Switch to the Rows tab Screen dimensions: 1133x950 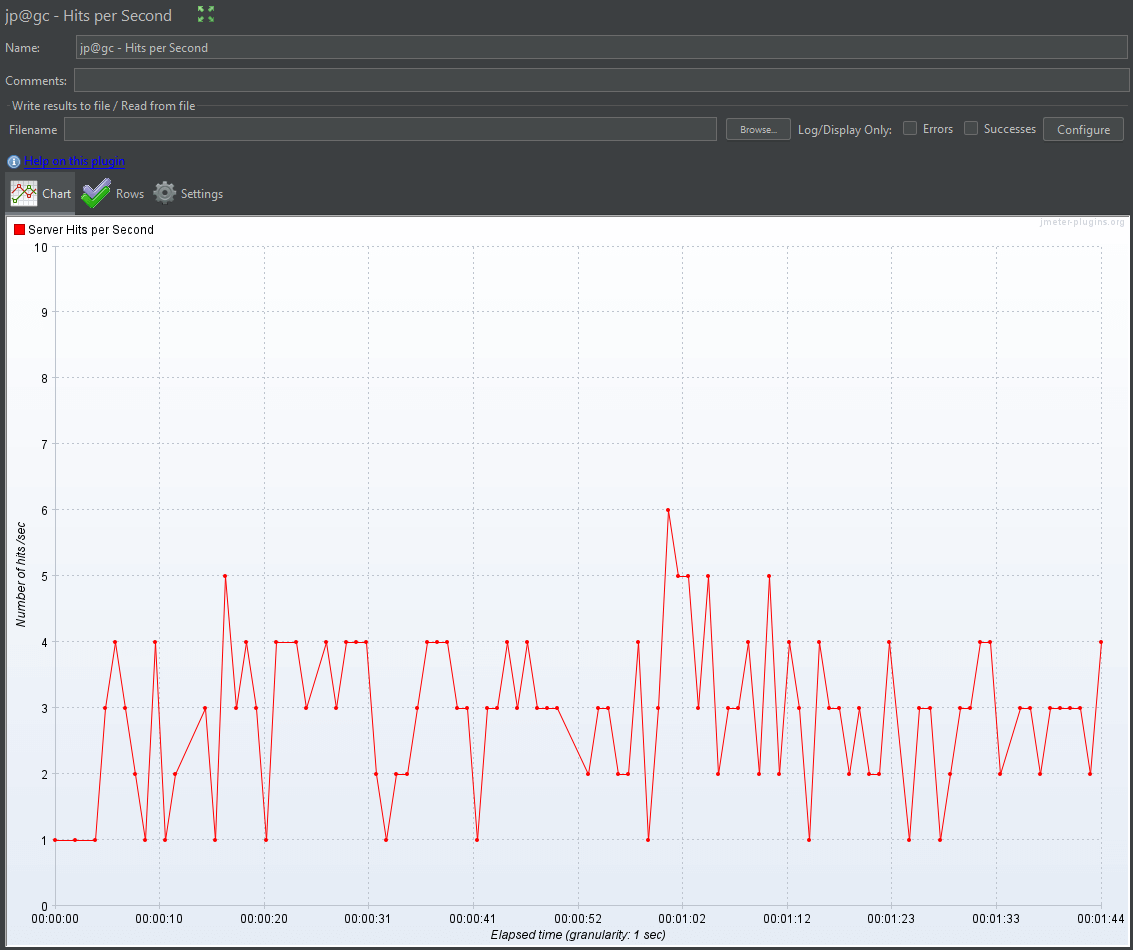129,193
